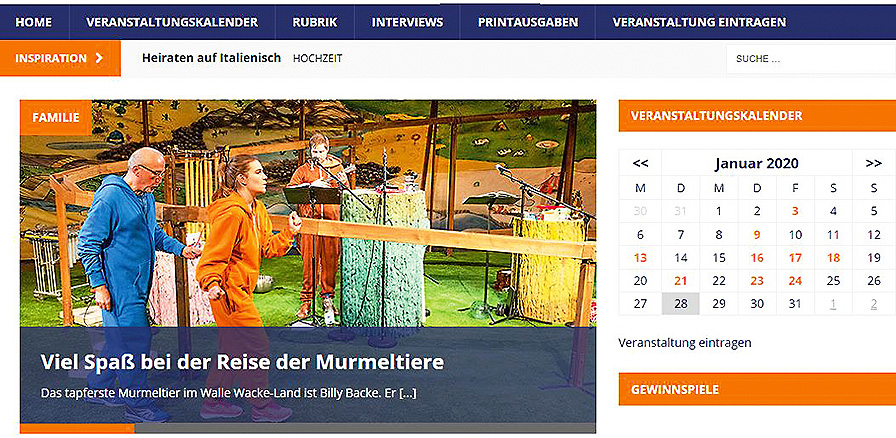Image resolution: width=896 pixels, height=438 pixels.
Task: Open the Murmeltiere featured image
Action: (307, 213)
